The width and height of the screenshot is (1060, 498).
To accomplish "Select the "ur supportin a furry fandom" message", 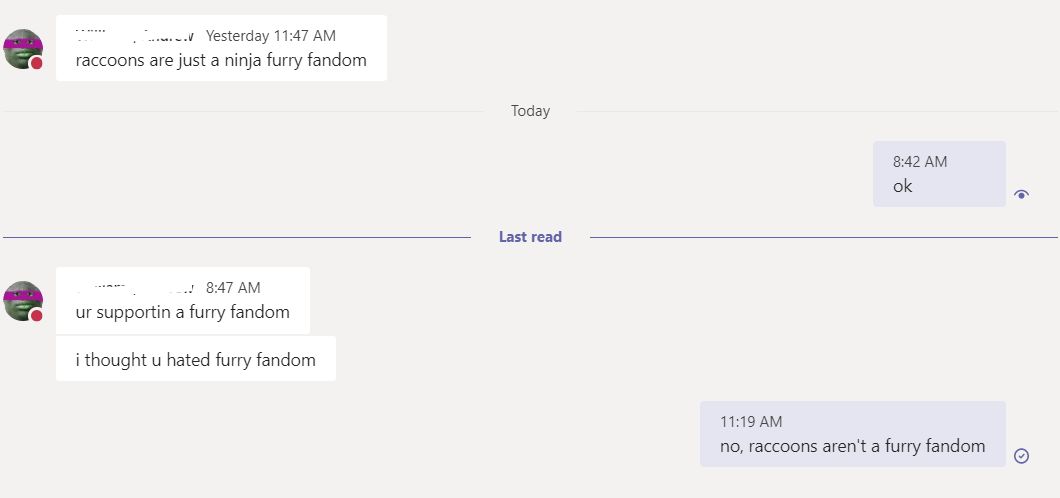I will point(182,312).
